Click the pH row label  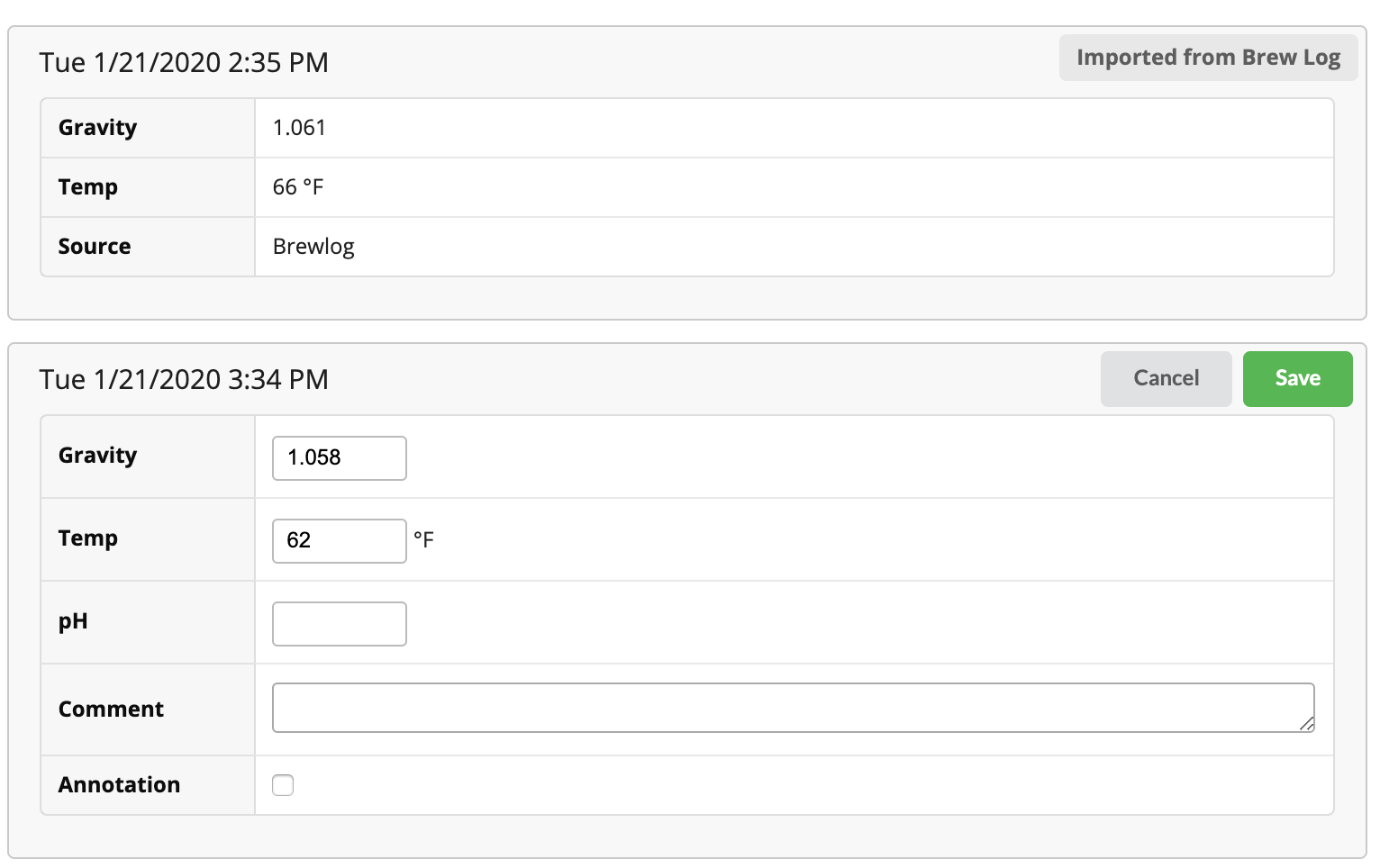tap(73, 622)
